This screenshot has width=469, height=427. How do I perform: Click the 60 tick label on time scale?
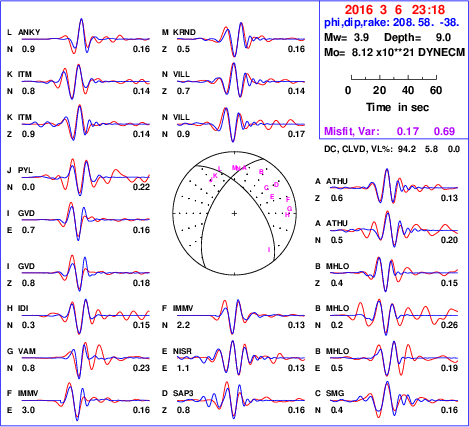pos(436,90)
